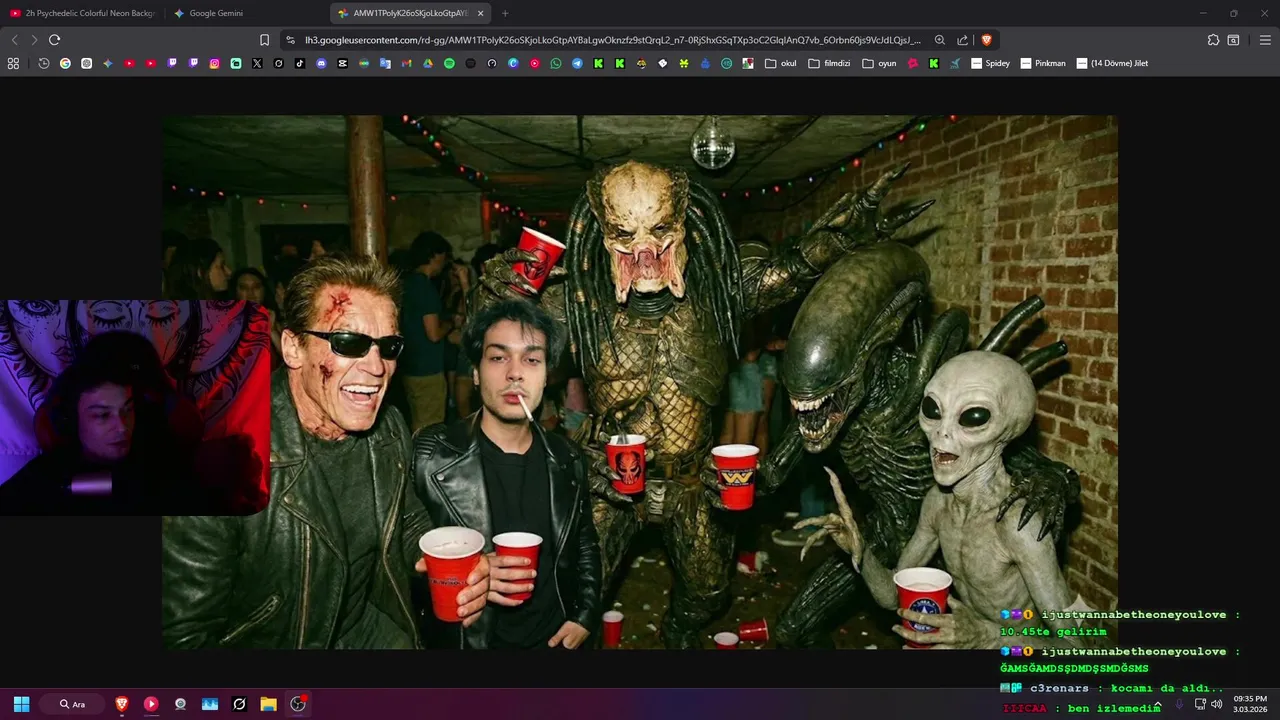Image resolution: width=1280 pixels, height=720 pixels.
Task: Go forward to next page
Action: click(34, 40)
